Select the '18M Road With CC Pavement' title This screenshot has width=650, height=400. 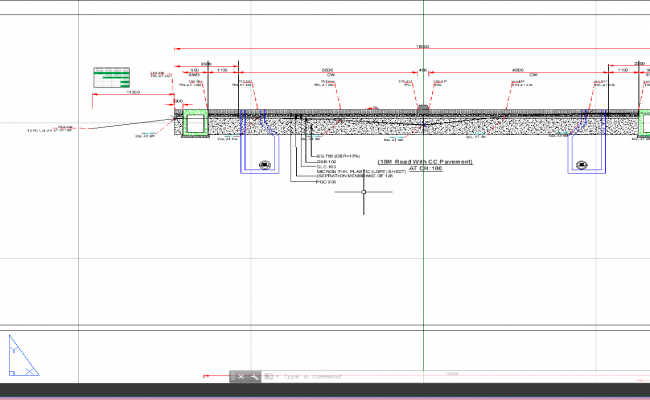(x=424, y=161)
